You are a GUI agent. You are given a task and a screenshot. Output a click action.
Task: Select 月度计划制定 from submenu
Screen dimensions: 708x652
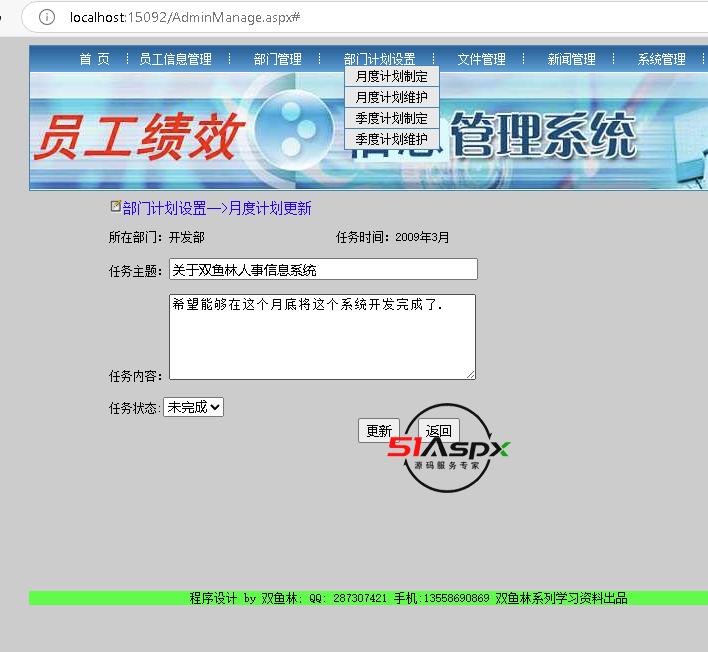click(x=391, y=76)
